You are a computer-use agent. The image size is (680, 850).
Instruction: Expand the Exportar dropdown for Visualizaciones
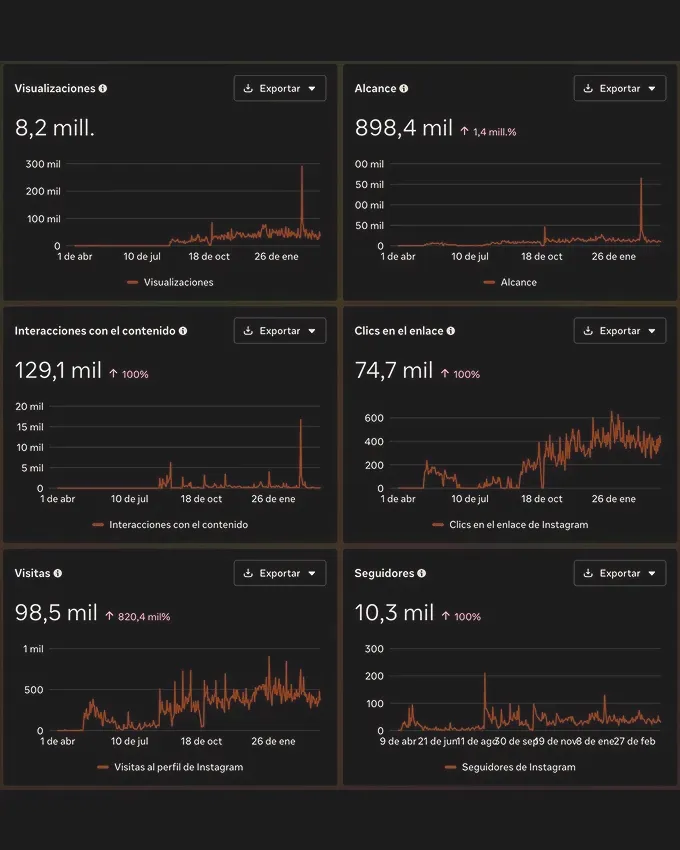[x=313, y=88]
